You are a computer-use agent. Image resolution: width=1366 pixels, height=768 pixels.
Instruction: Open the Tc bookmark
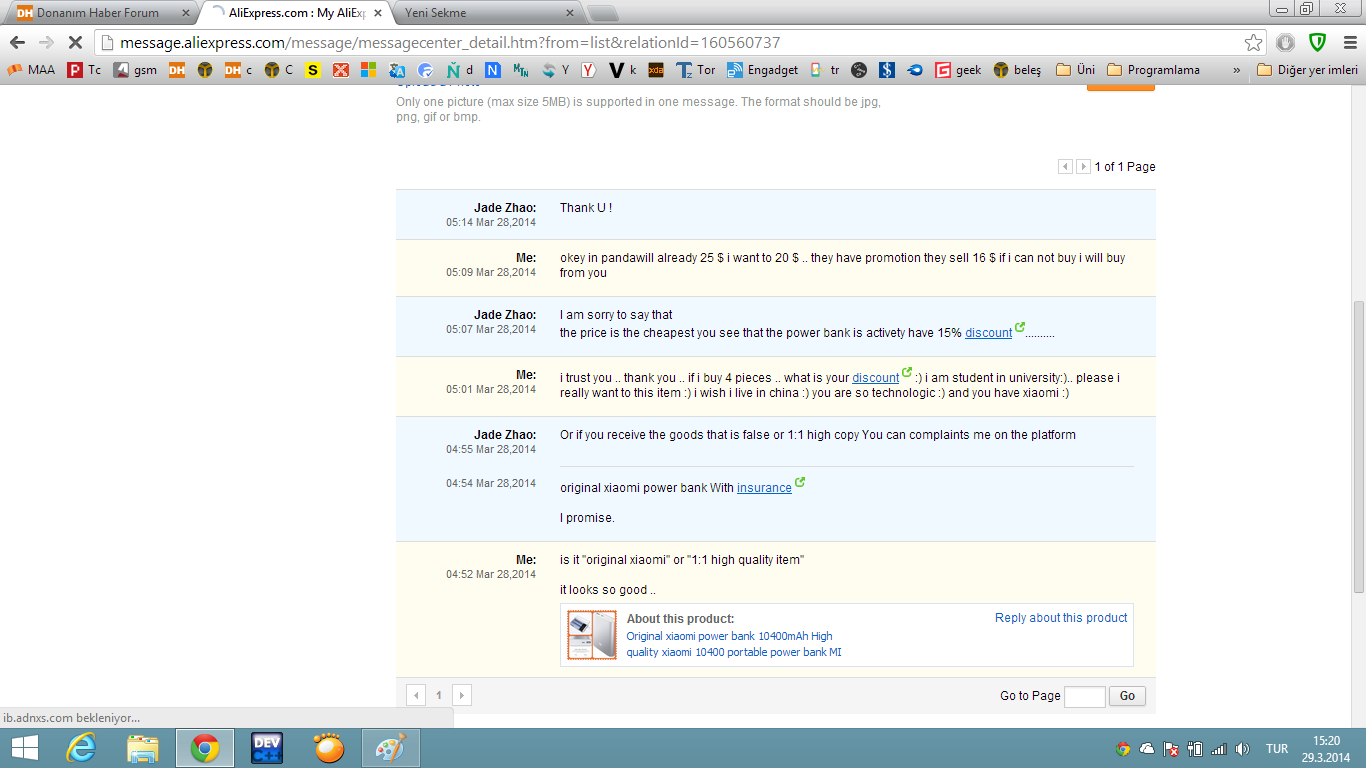85,70
